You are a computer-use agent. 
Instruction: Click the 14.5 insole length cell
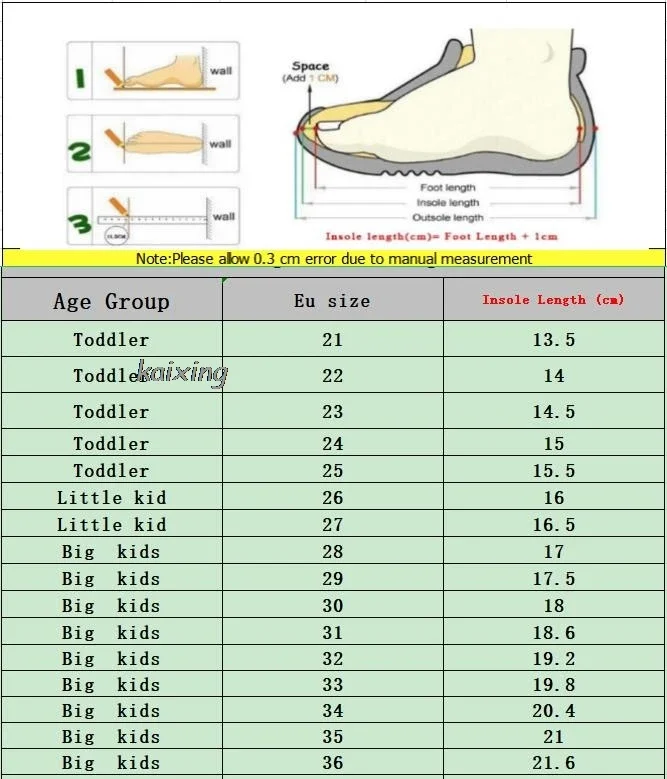pyautogui.click(x=554, y=411)
